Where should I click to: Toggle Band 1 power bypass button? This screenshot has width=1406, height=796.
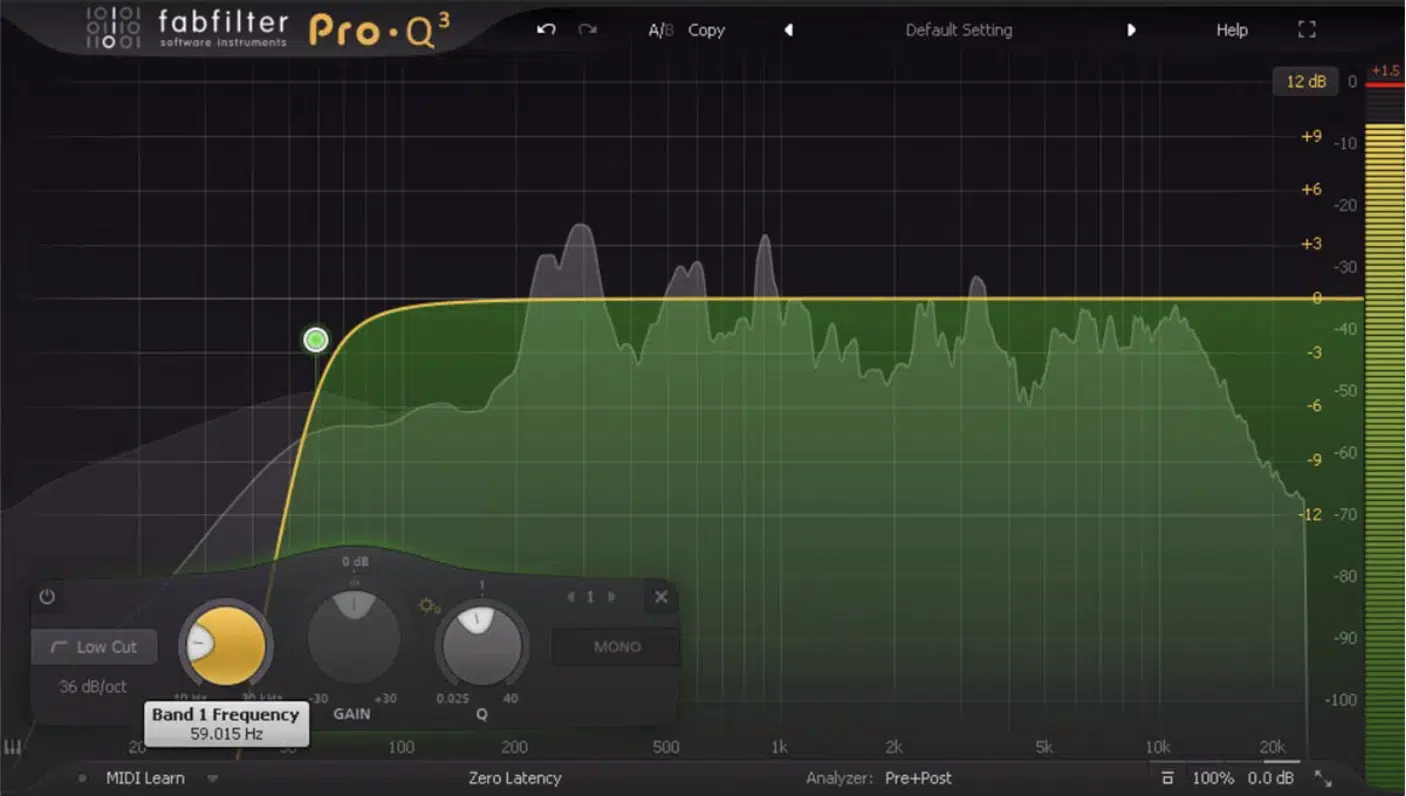pyautogui.click(x=47, y=597)
